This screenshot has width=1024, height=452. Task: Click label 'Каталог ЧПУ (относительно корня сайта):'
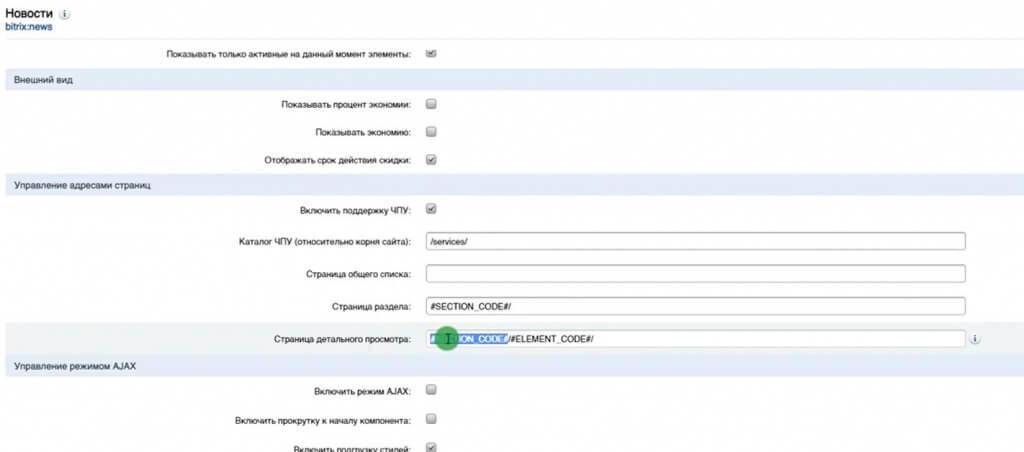coord(325,242)
